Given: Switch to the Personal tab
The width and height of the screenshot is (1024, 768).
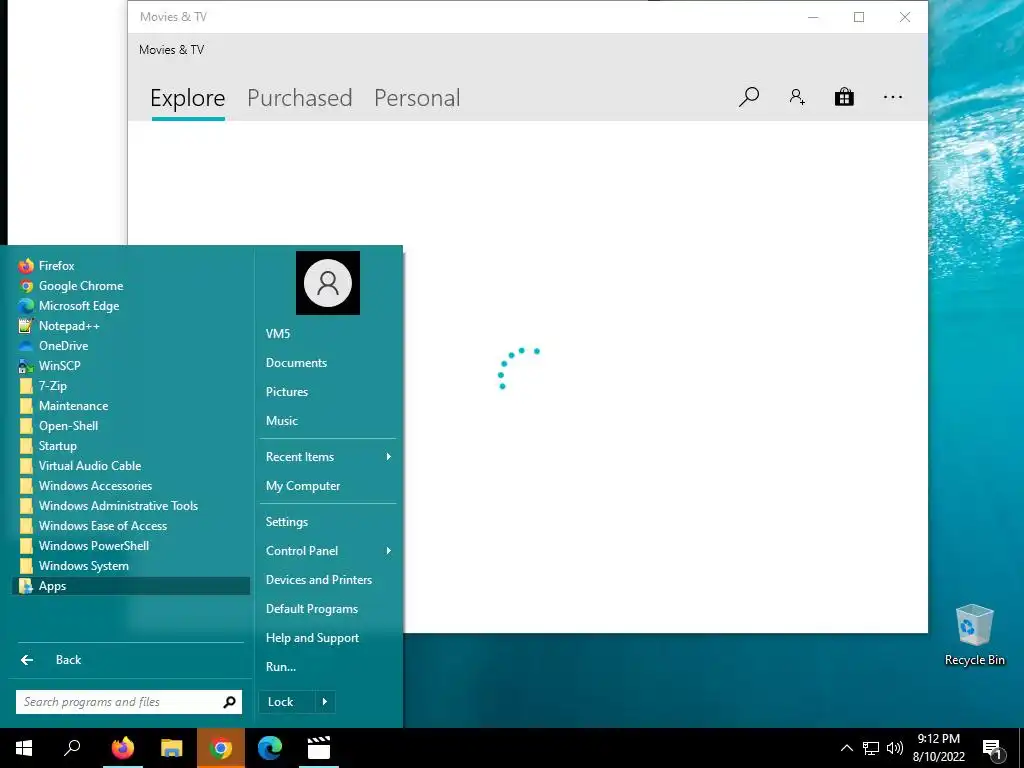Looking at the screenshot, I should (417, 98).
